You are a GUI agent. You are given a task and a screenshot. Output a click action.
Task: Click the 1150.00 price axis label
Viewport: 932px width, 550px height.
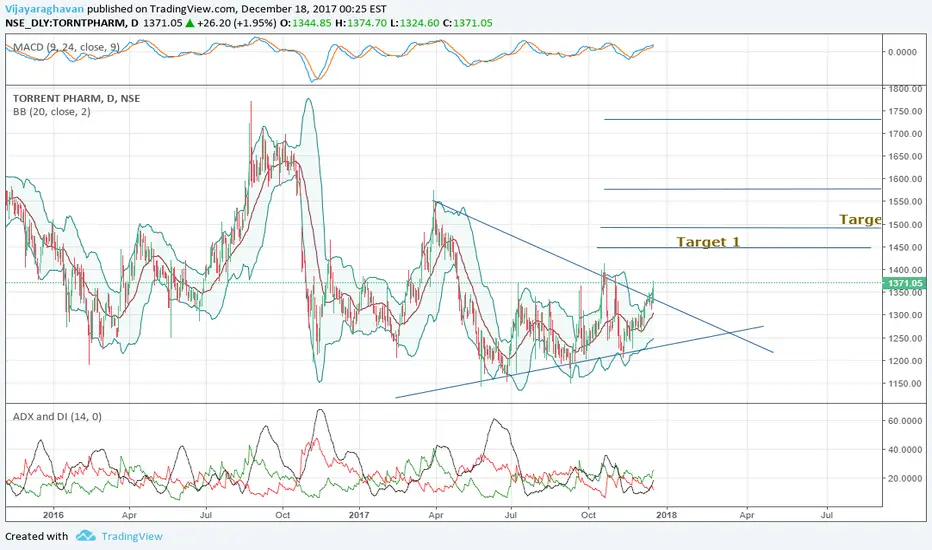point(905,384)
